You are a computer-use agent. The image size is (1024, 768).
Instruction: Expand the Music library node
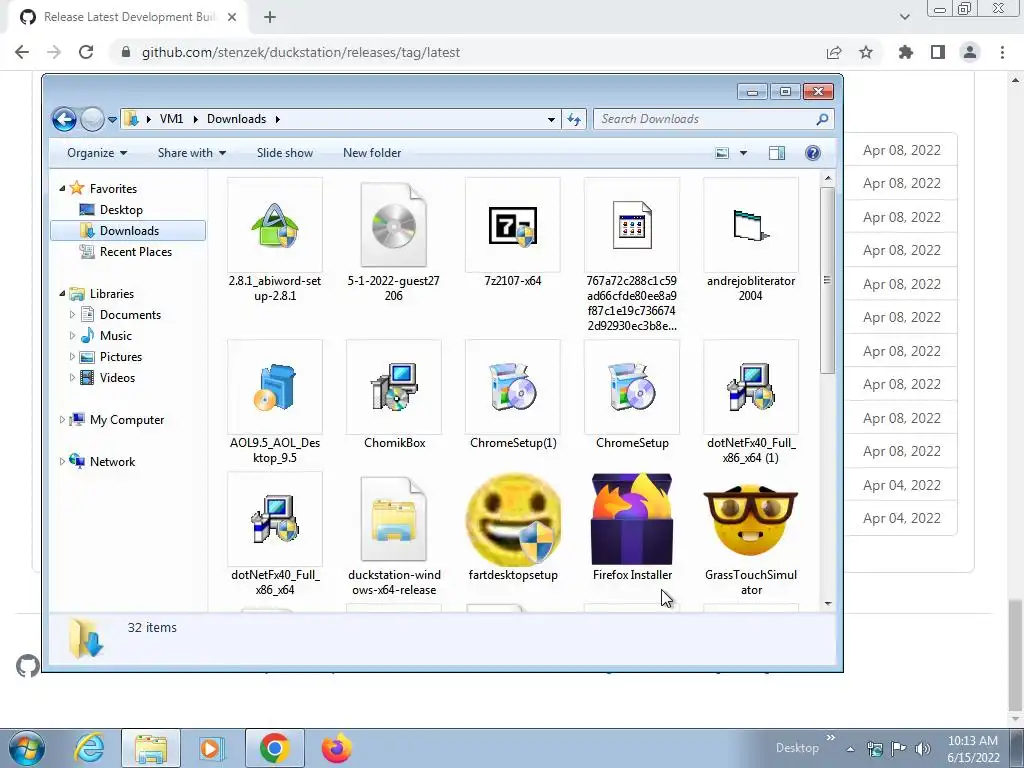(72, 336)
